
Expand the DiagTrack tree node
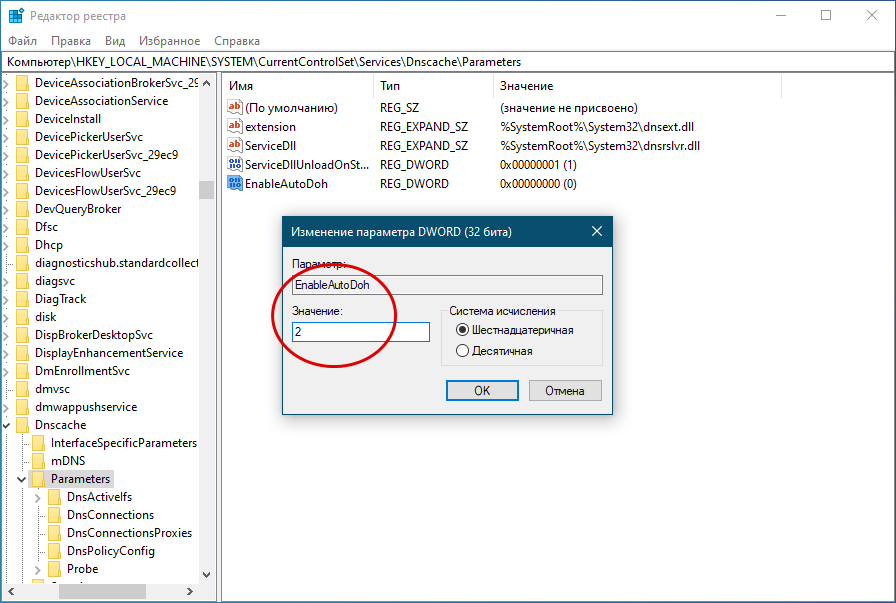click(6, 299)
